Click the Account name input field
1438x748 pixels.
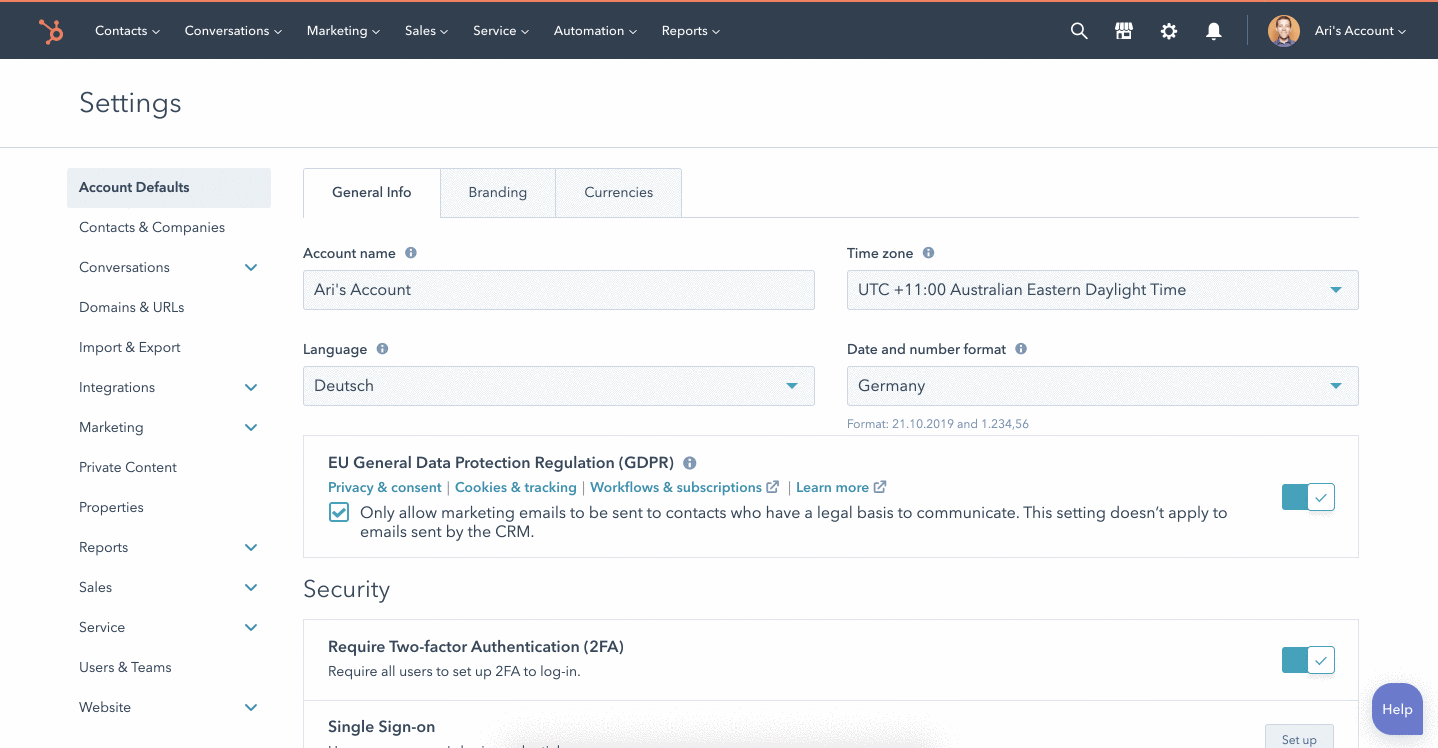tap(558, 290)
